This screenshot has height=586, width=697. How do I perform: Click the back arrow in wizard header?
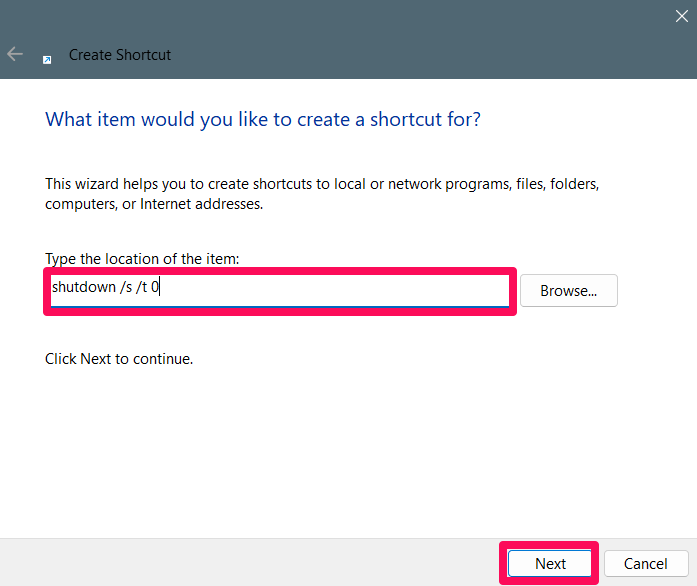(15, 54)
